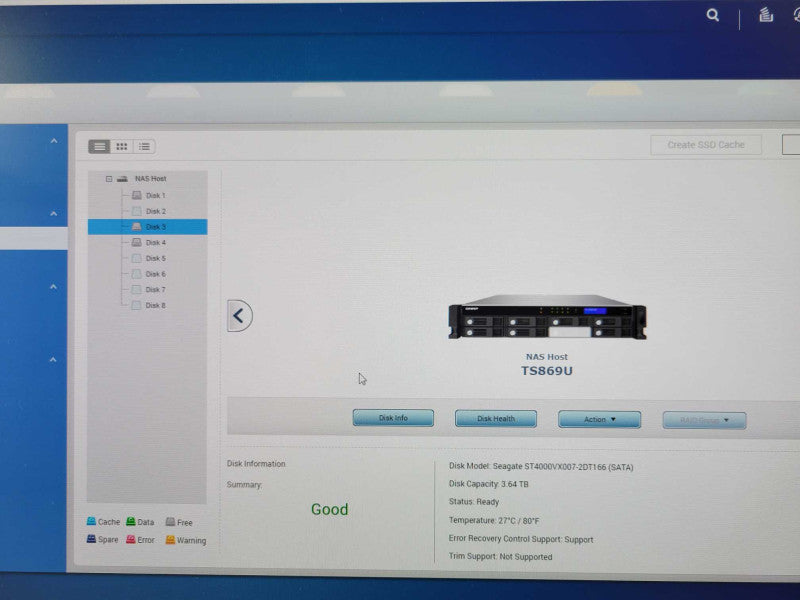The image size is (800, 600).
Task: Open the RAID Group dropdown
Action: click(x=704, y=420)
